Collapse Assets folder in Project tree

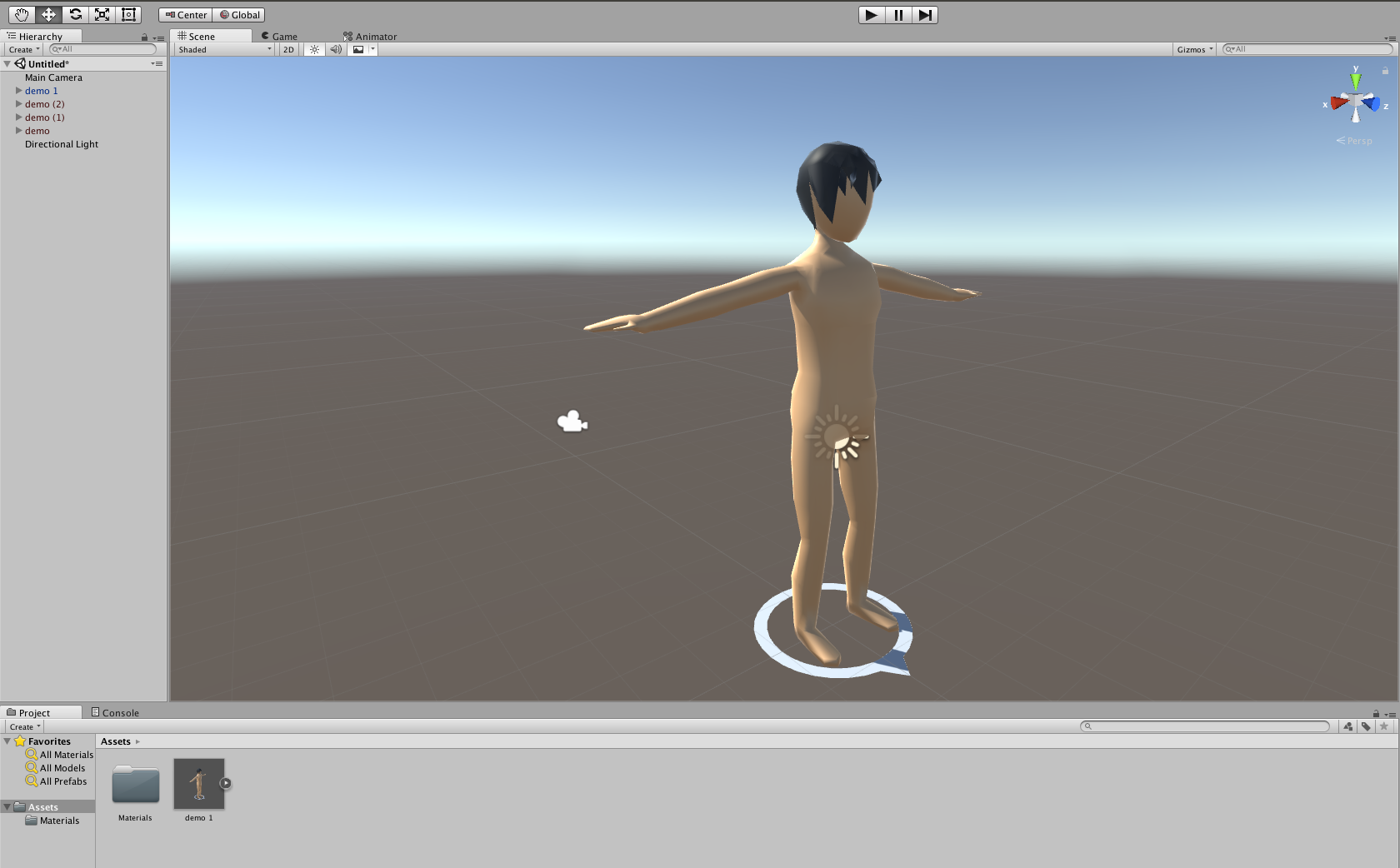[7, 806]
